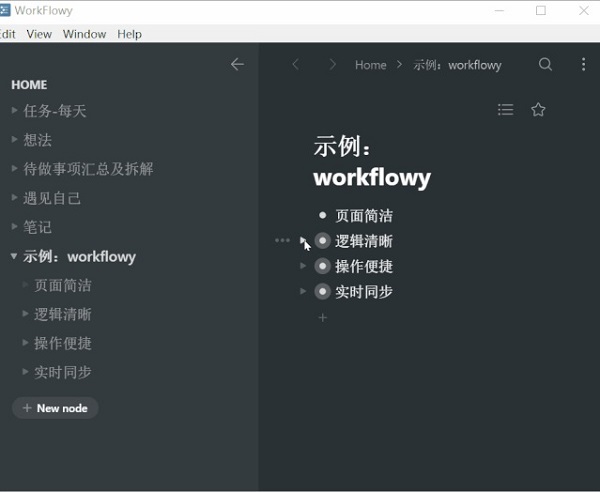Add a new item with the plus icon
This screenshot has width=600, height=492.
pyautogui.click(x=323, y=318)
